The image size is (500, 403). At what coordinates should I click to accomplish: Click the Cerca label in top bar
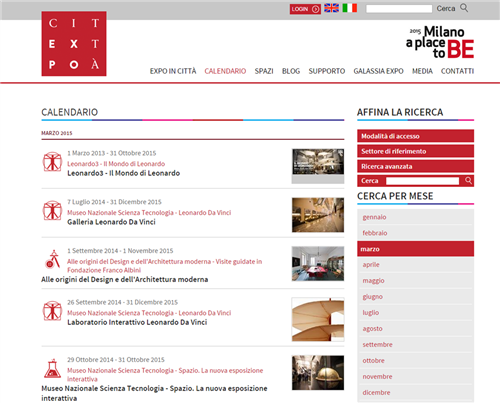click(x=446, y=9)
